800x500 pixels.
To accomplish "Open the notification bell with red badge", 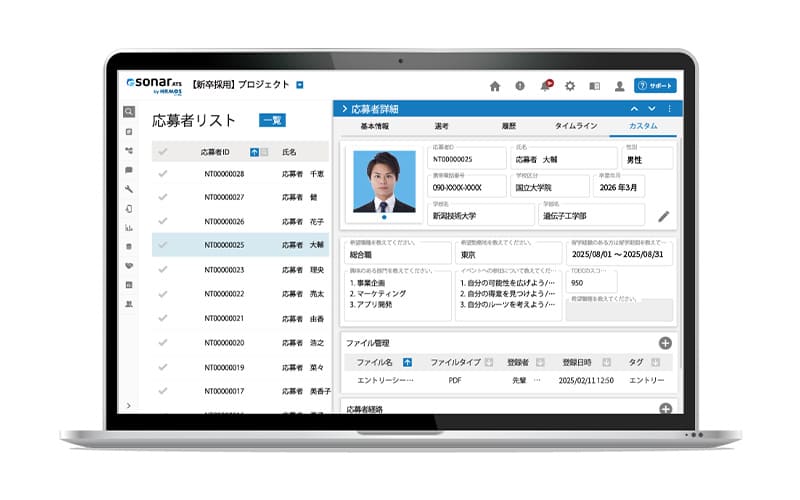I will pos(546,85).
